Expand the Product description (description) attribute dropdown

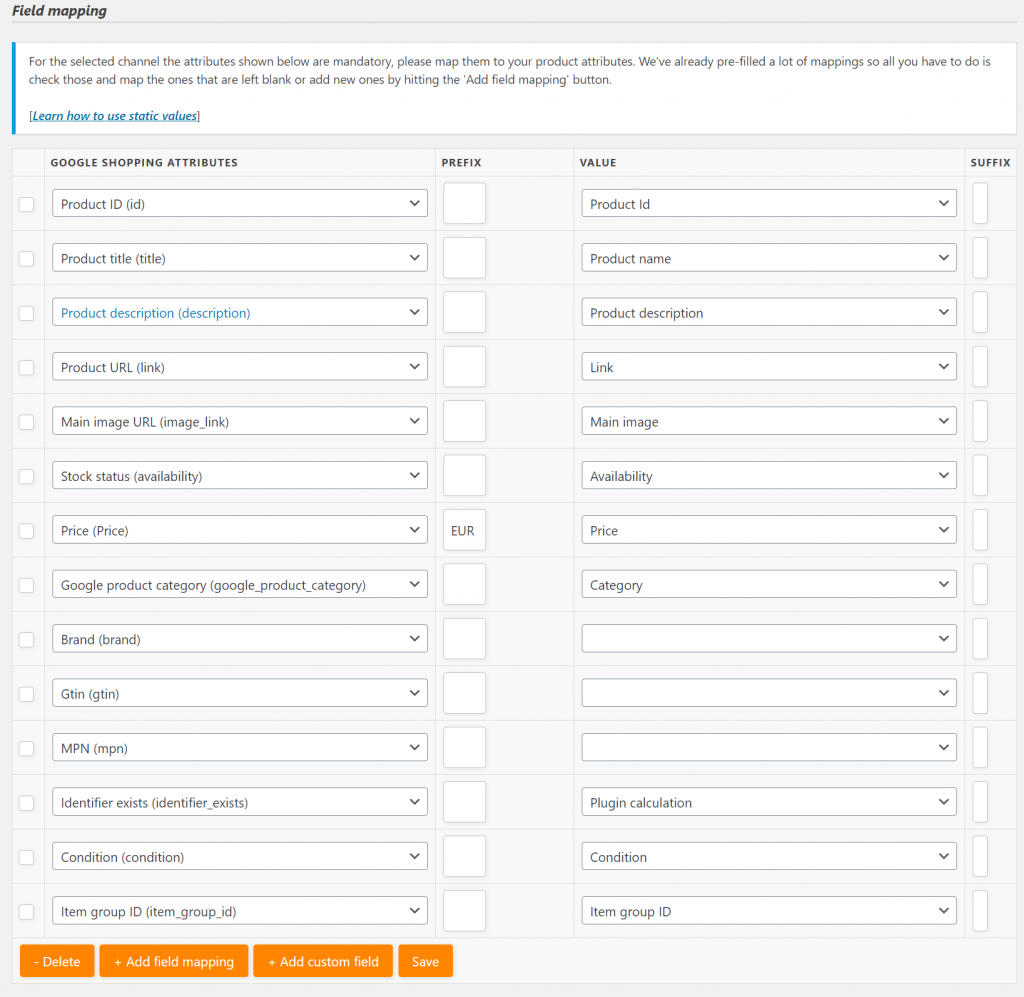(240, 313)
